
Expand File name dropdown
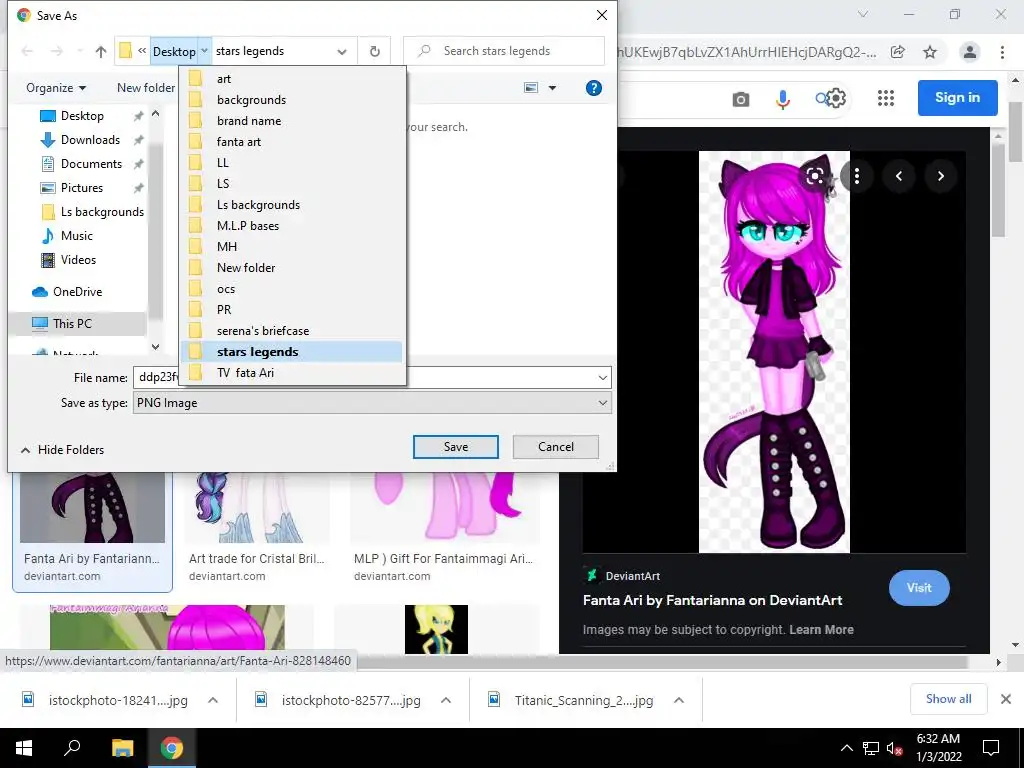603,377
